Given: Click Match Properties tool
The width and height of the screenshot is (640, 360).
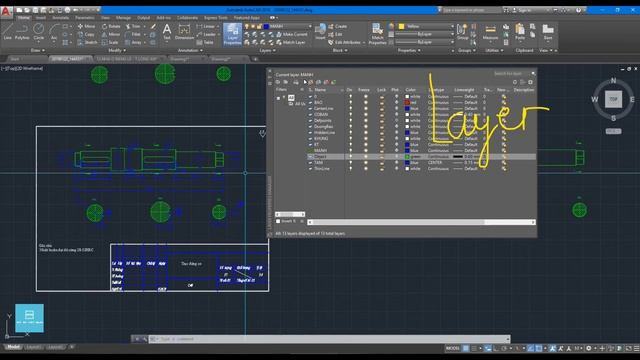Looking at the screenshot, I should (377, 33).
